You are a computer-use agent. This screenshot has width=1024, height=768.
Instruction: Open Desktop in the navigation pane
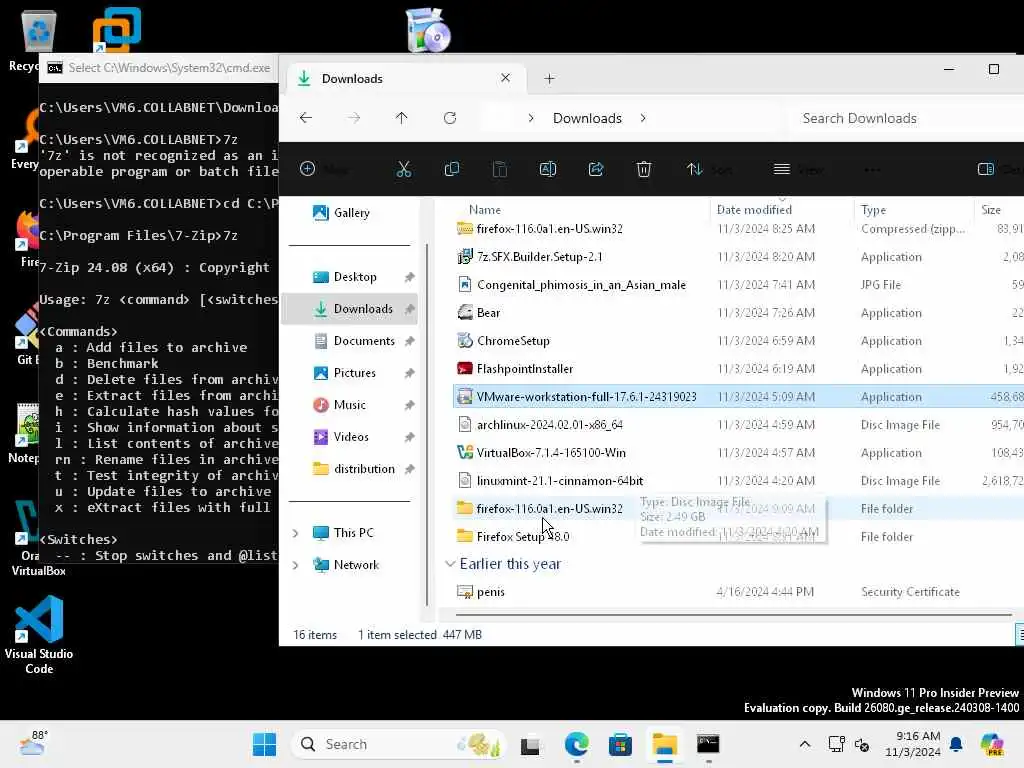[x=355, y=277]
